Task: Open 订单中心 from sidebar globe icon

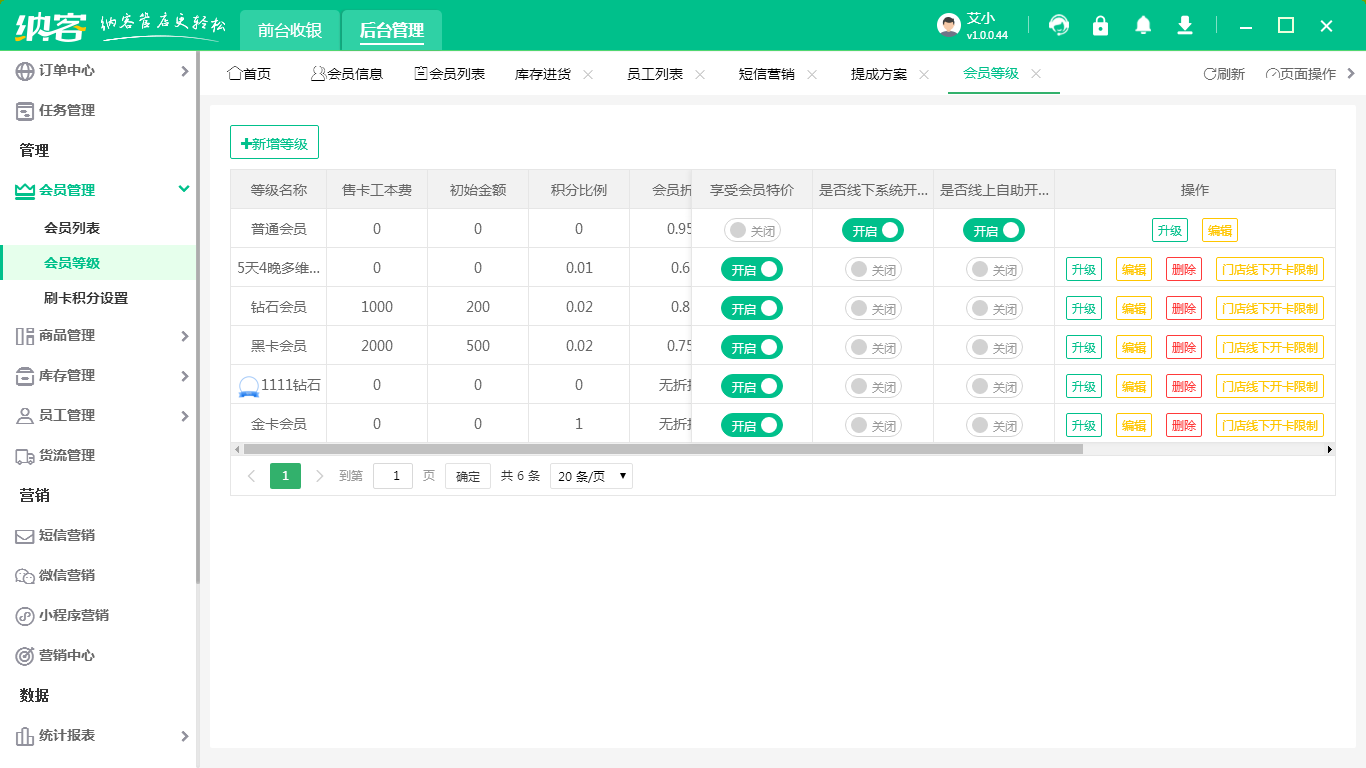Action: pos(25,71)
